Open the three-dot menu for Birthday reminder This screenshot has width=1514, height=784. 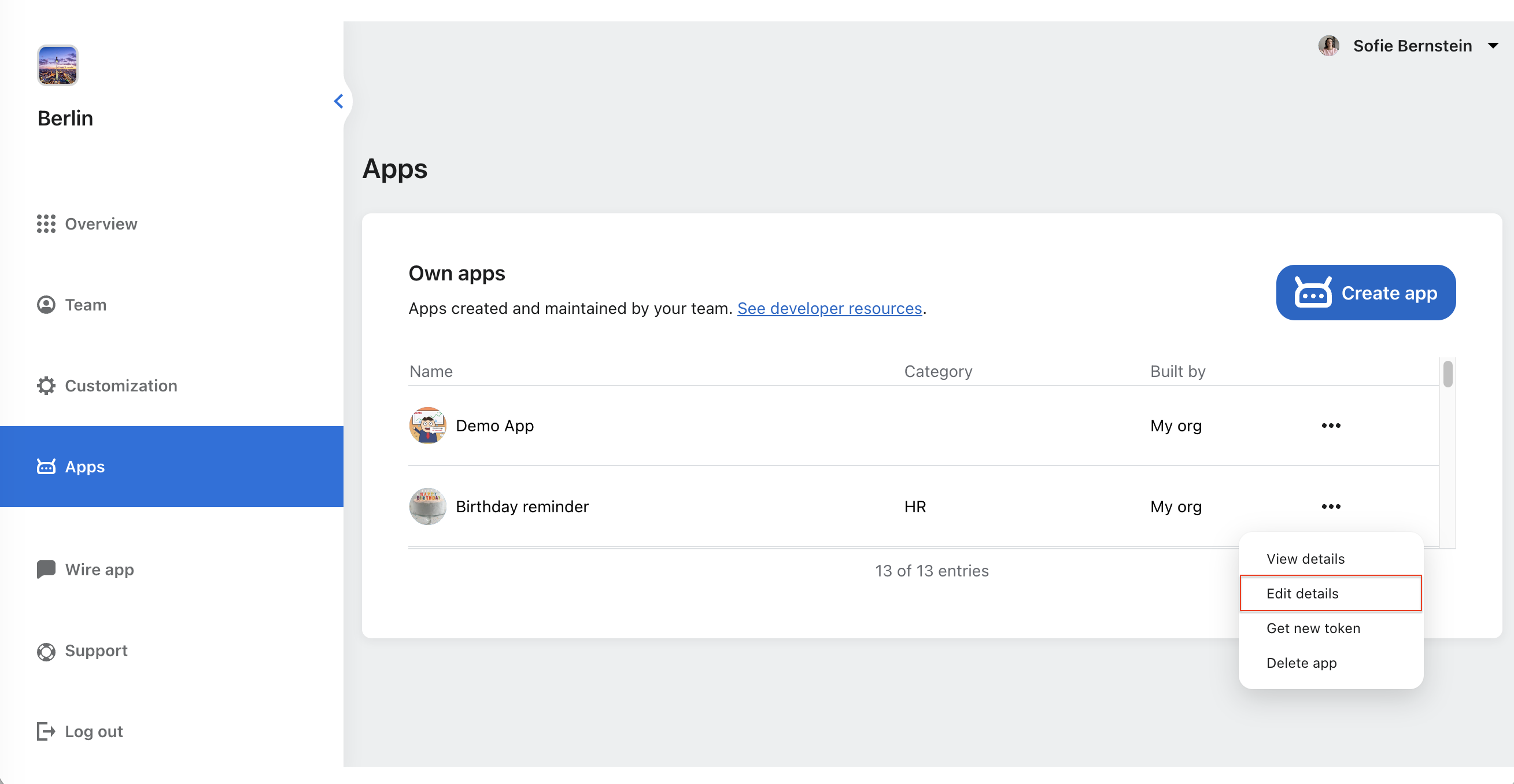click(x=1331, y=506)
